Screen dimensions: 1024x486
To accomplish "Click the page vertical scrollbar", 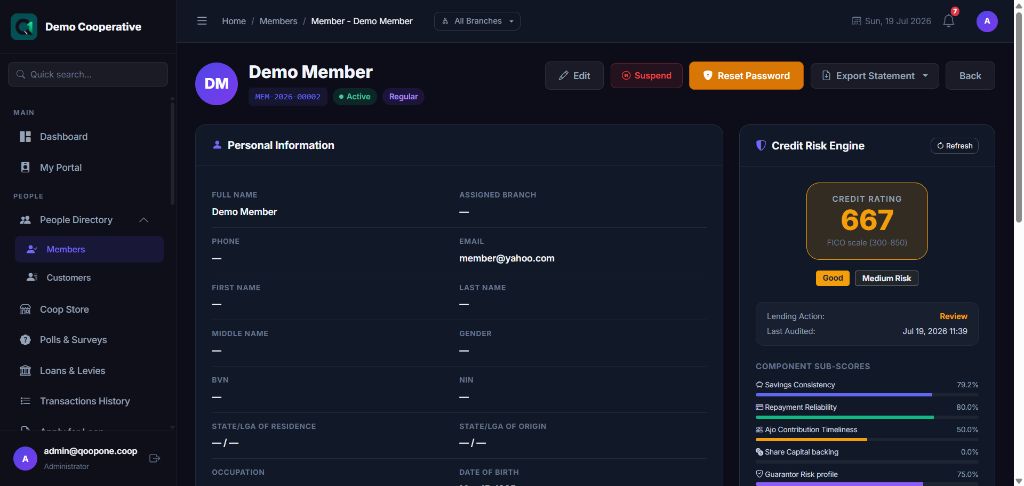I will 1018,118.
